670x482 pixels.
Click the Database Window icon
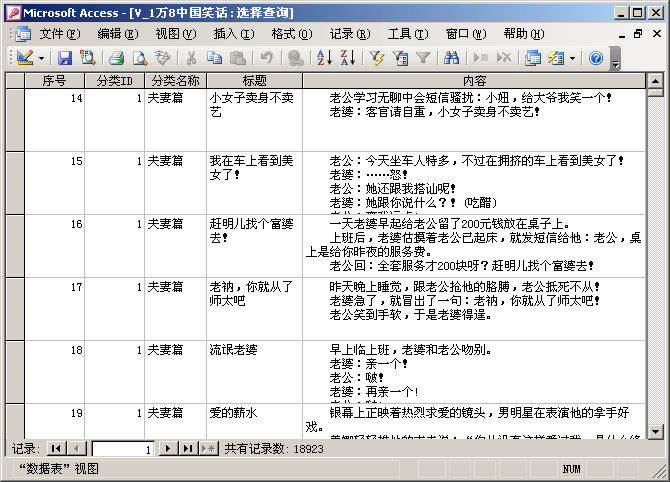[x=533, y=58]
